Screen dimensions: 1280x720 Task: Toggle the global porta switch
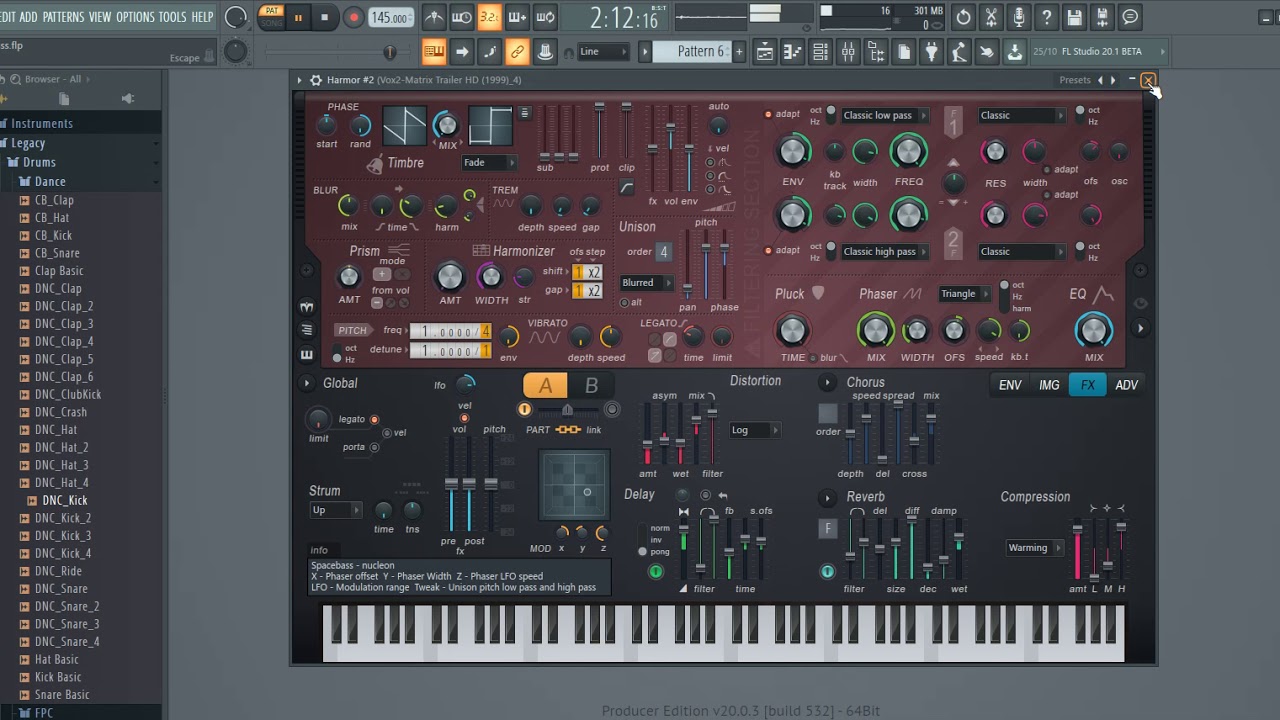(x=374, y=447)
